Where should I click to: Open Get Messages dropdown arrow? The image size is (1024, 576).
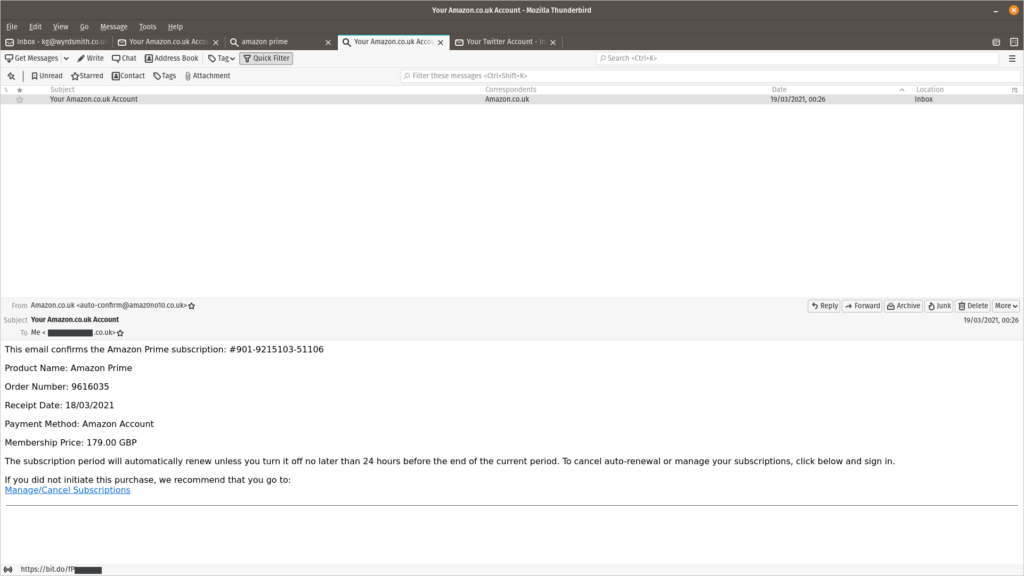pyautogui.click(x=66, y=58)
